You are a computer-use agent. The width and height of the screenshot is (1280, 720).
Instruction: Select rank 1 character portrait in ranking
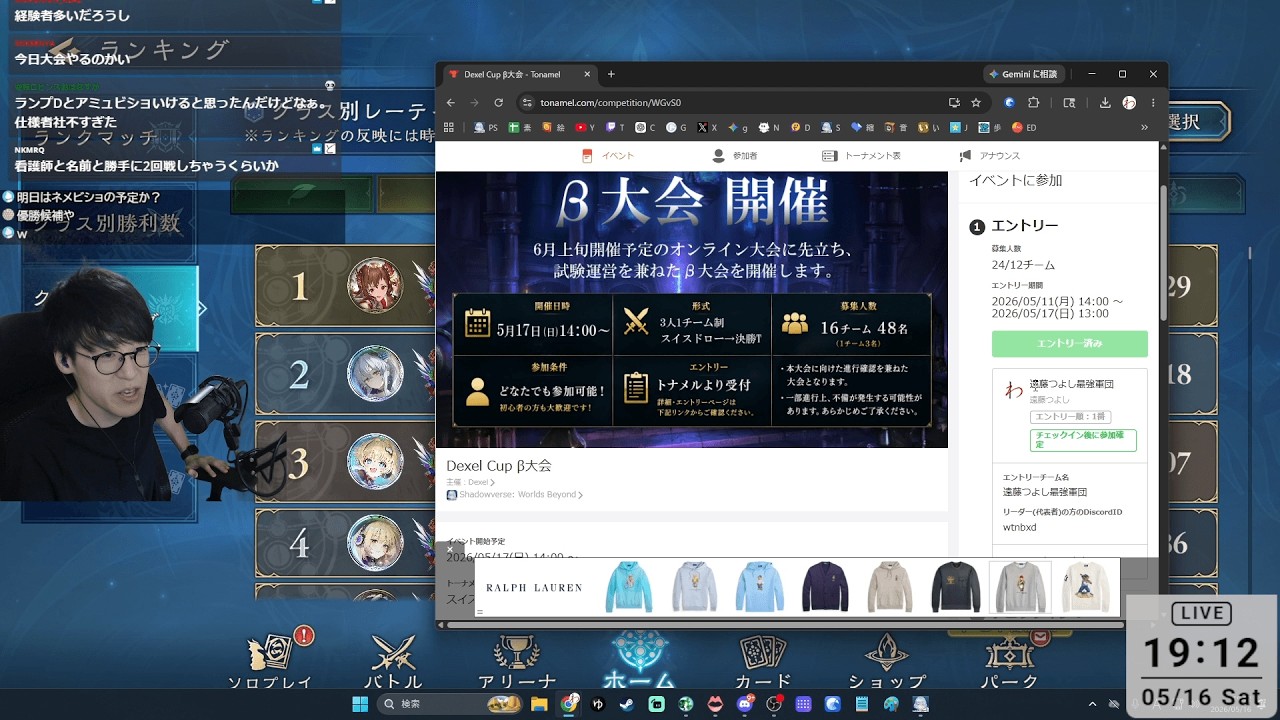coord(375,287)
